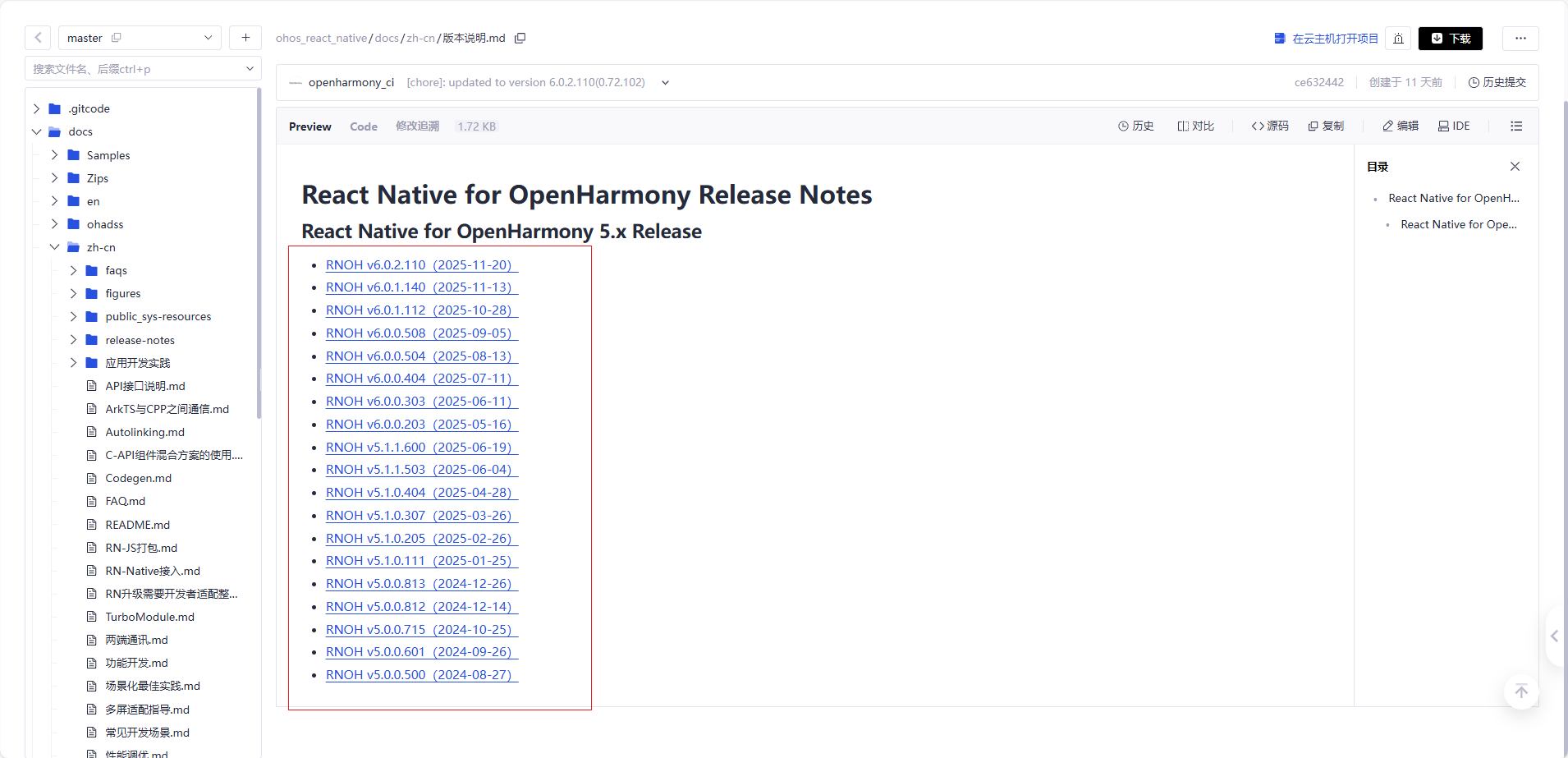Open RNOH v5.0.0.500 release link
This screenshot has width=1568, height=758.
[x=422, y=675]
